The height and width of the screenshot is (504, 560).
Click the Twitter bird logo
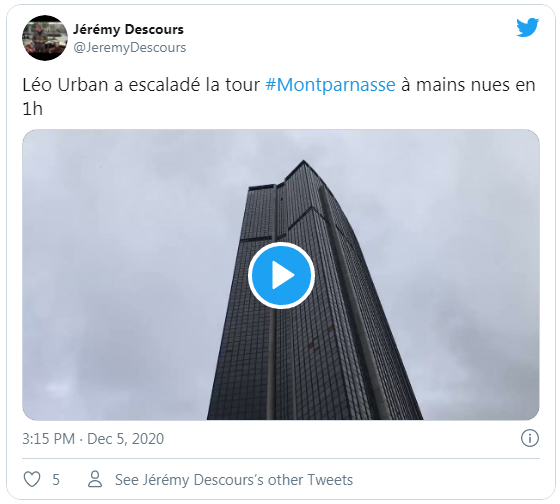coord(528,27)
